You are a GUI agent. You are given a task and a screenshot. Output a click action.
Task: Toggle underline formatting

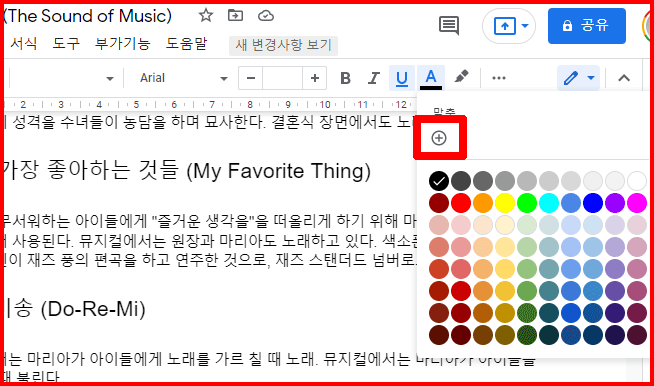[x=402, y=78]
